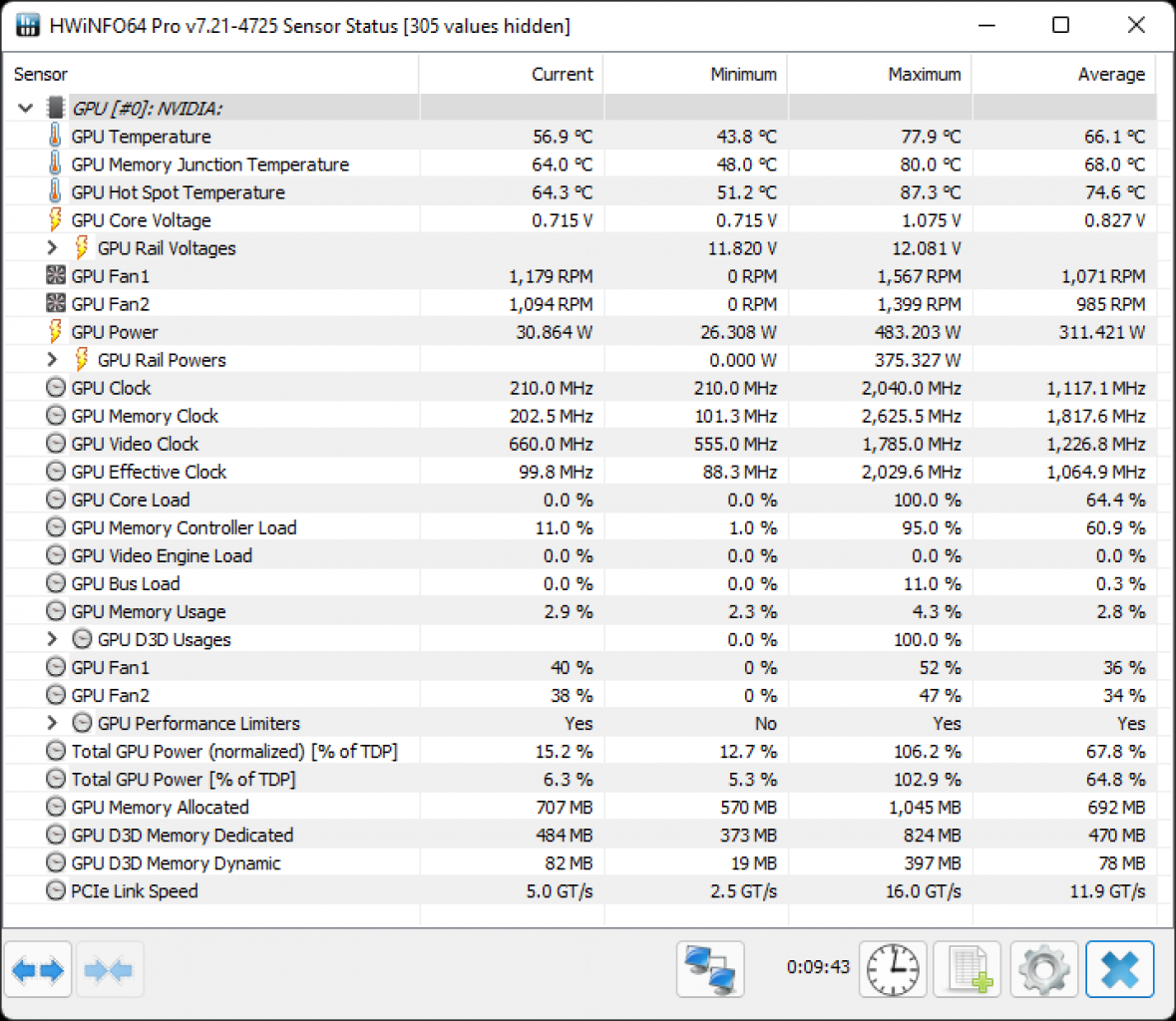Viewport: 1176px width, 1021px height.
Task: Expand the GPU Performance Limiters row
Action: (x=52, y=723)
